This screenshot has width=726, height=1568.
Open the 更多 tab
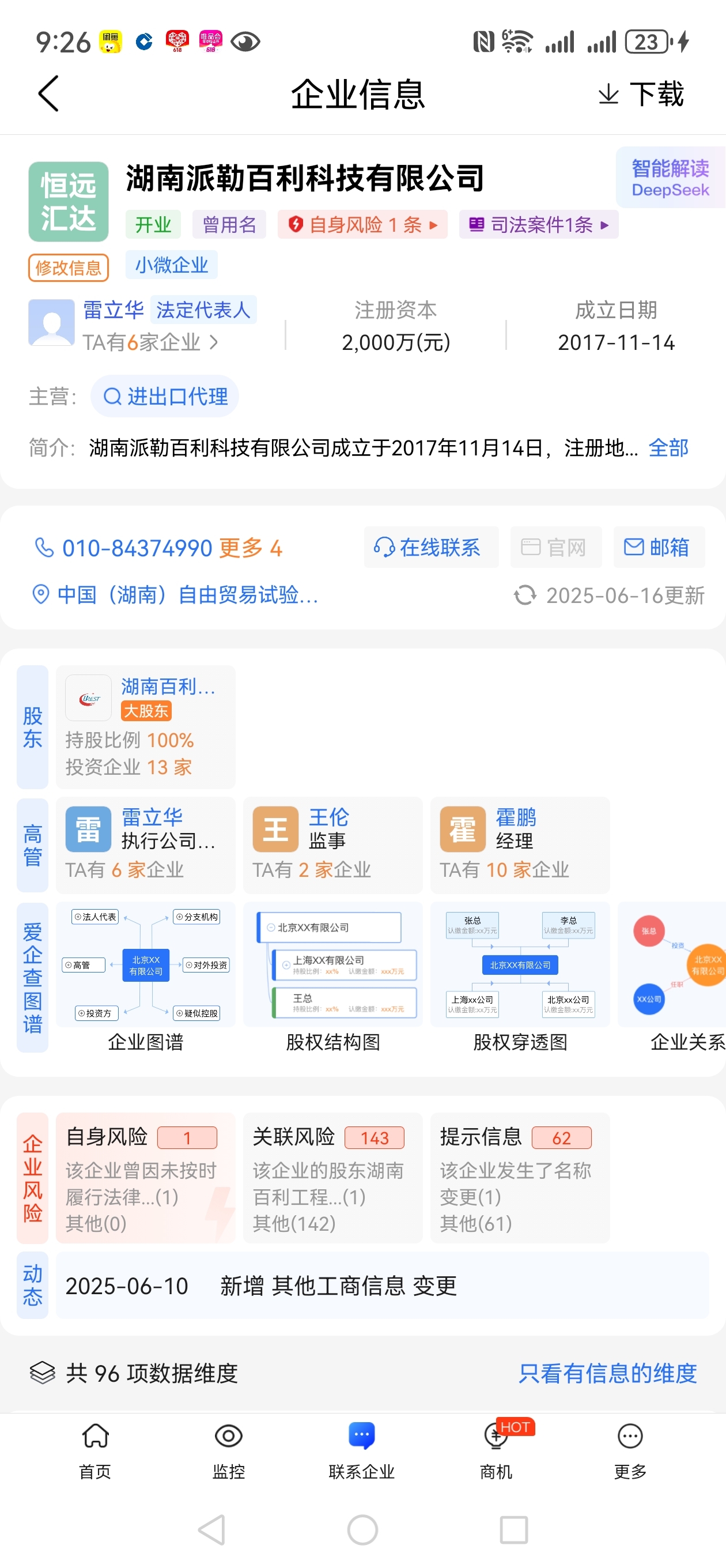pos(630,1451)
